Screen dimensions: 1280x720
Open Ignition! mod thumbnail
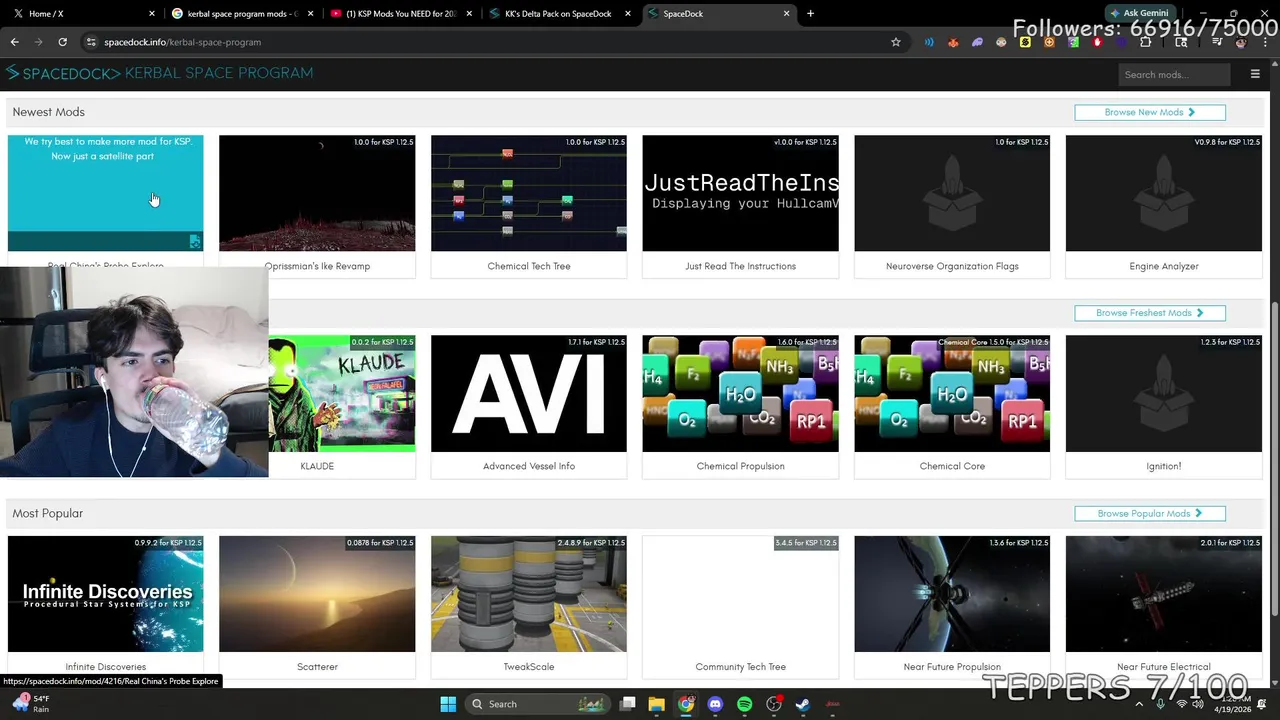(x=1164, y=393)
